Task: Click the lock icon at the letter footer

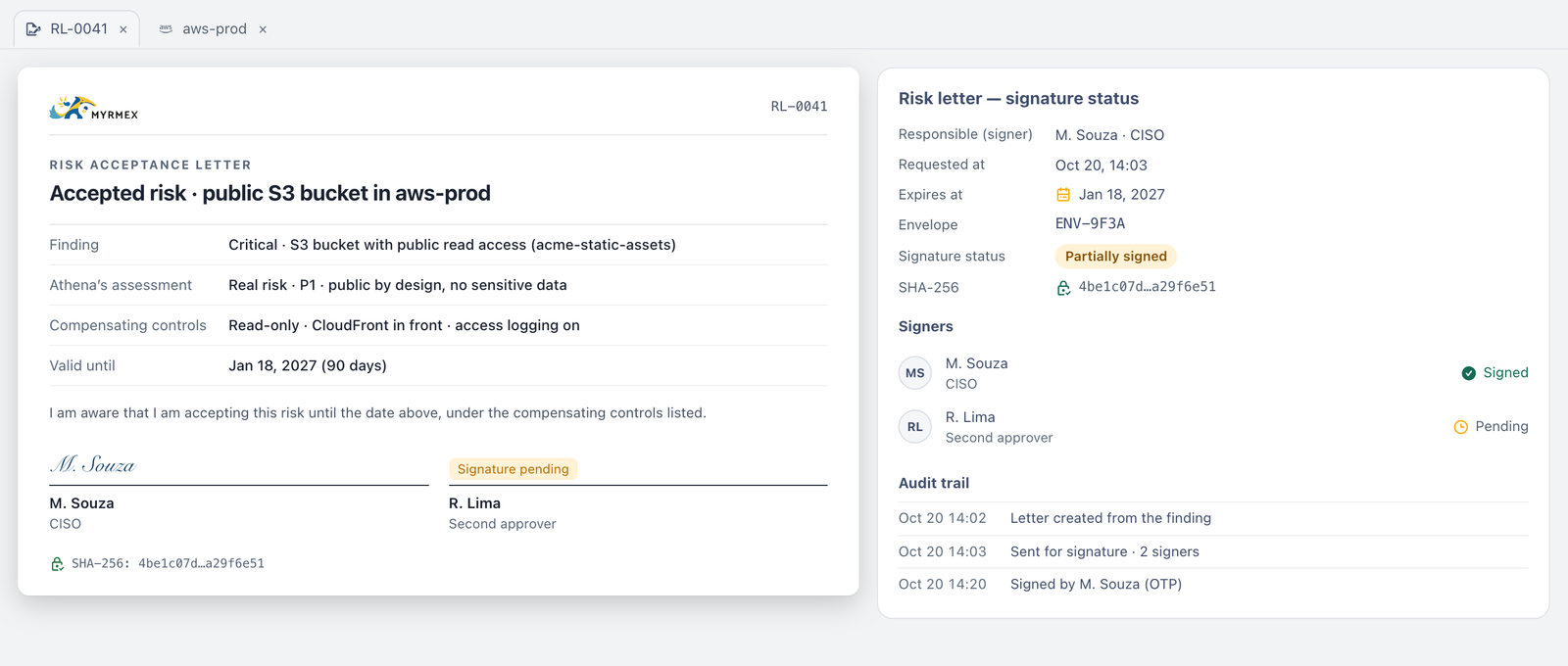Action: click(x=57, y=563)
